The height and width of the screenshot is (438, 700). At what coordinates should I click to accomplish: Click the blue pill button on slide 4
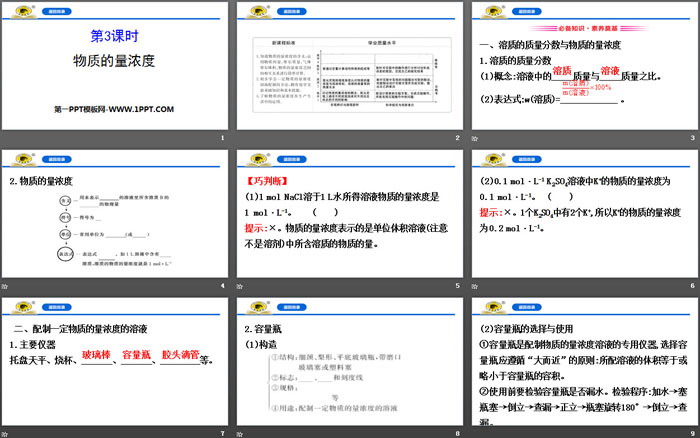tap(57, 159)
